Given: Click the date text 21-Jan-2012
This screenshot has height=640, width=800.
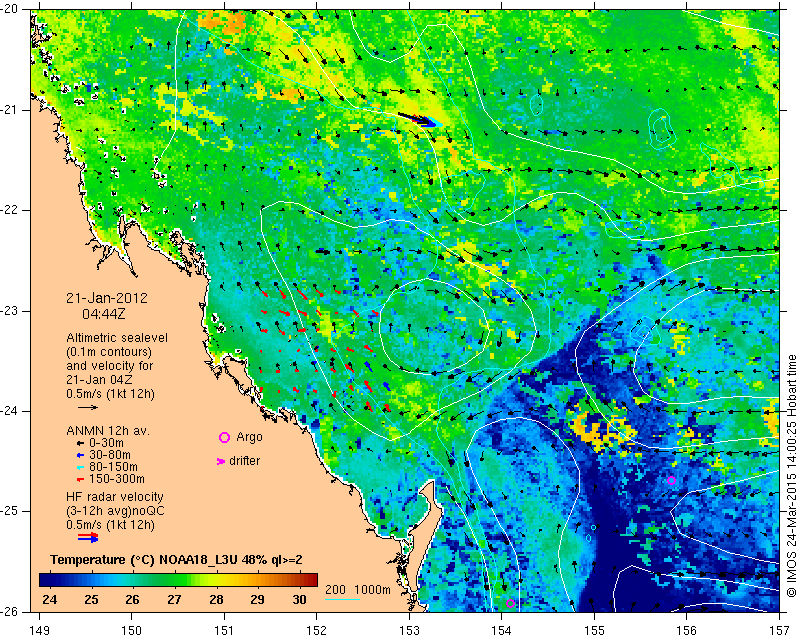Looking at the screenshot, I should 107,298.
